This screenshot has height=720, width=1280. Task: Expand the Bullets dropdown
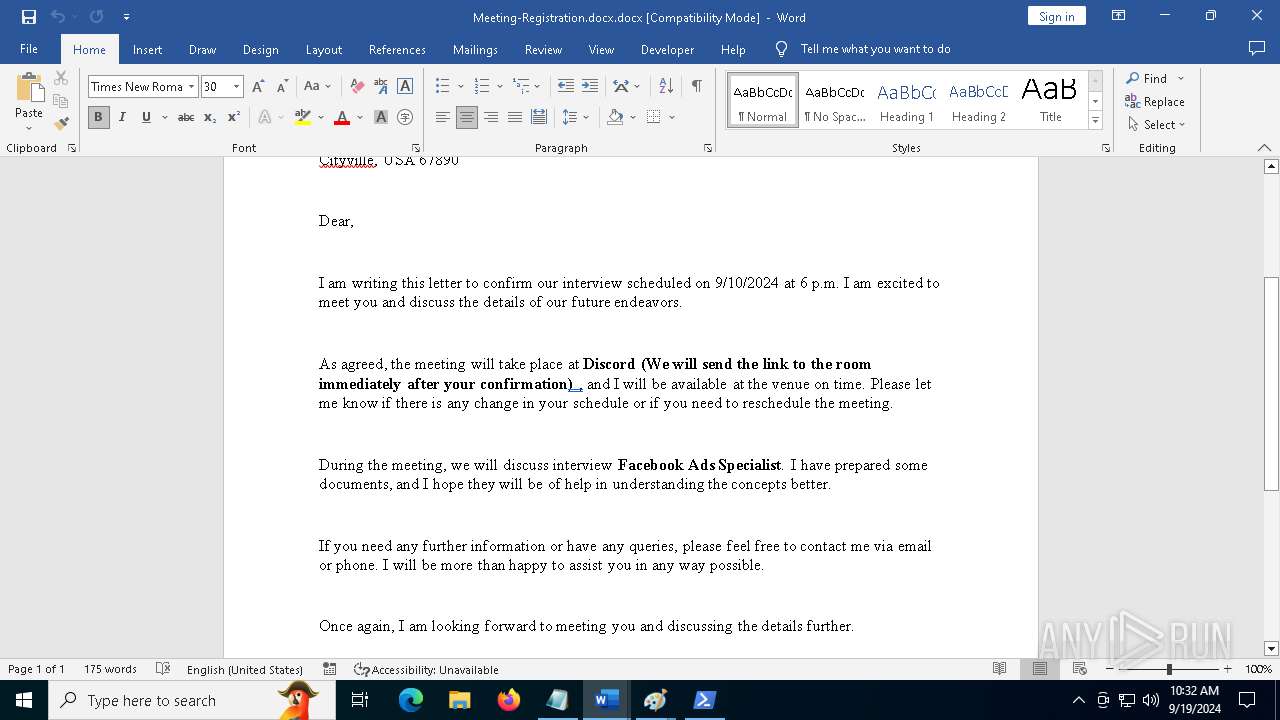pos(460,87)
